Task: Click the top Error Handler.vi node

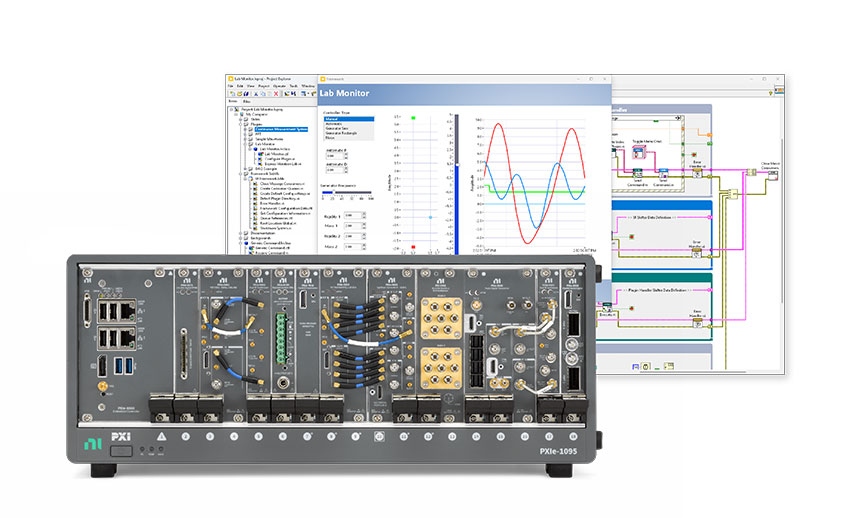Action: coord(697,172)
